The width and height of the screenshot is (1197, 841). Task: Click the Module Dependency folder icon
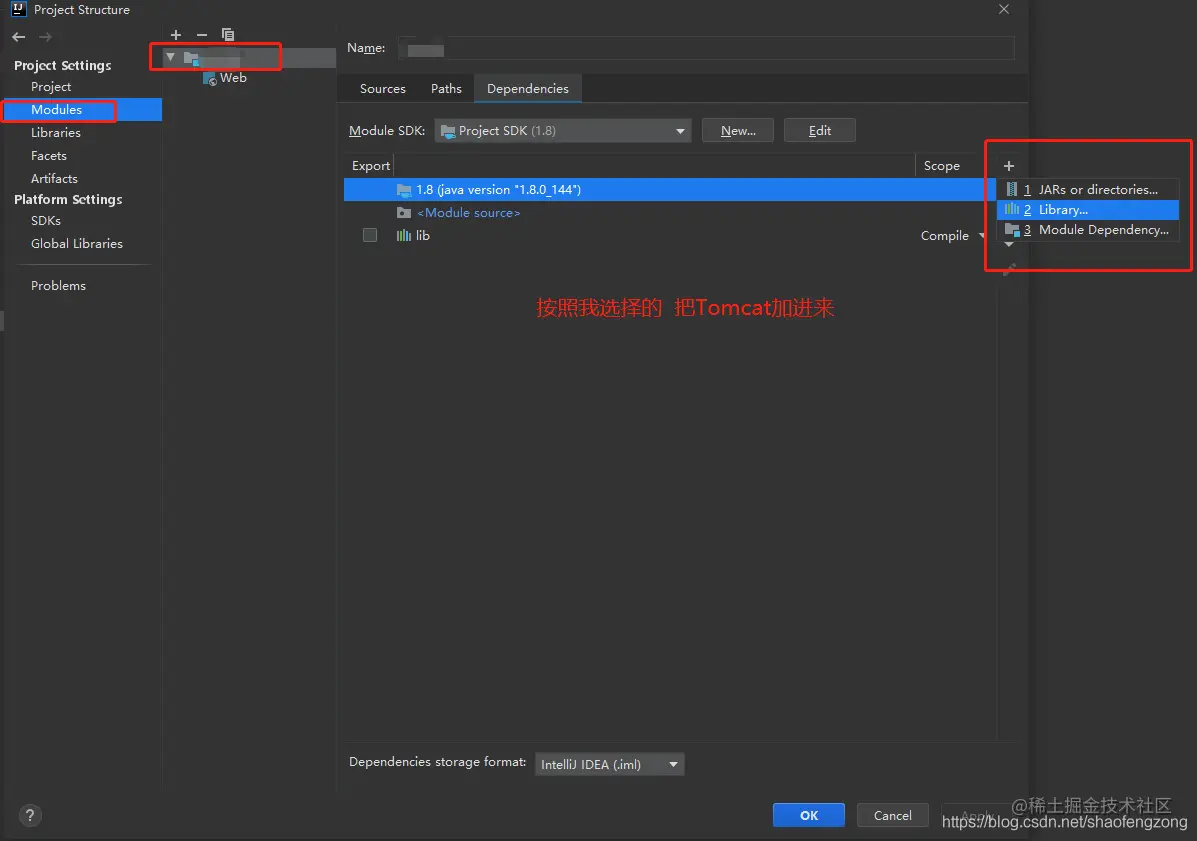tap(1011, 230)
